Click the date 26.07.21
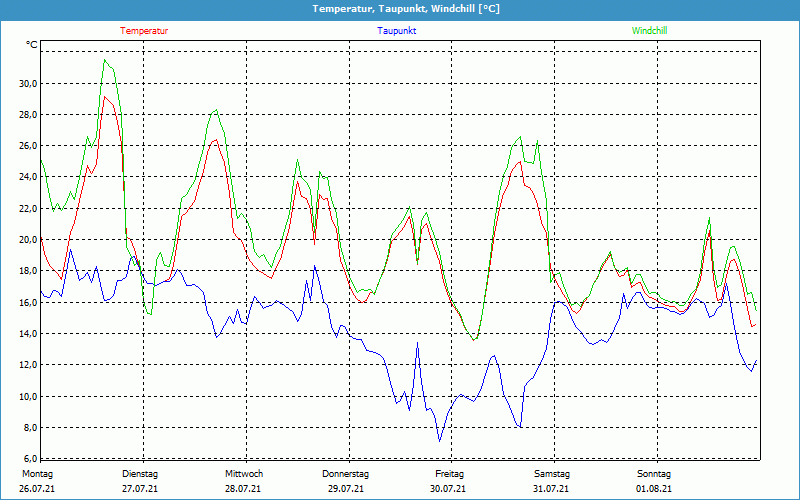Screen dimensions: 800x500 pyautogui.click(x=37, y=489)
